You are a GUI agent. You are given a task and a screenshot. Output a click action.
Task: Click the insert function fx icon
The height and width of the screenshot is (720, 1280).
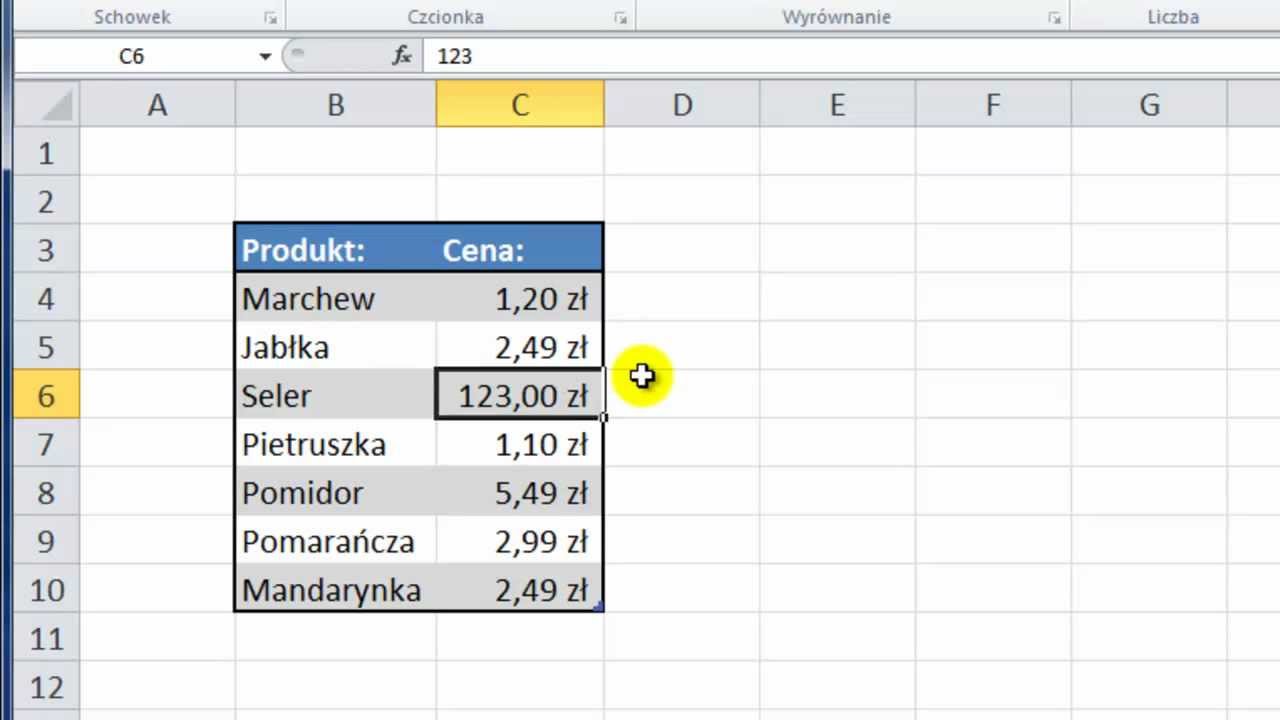pos(402,56)
